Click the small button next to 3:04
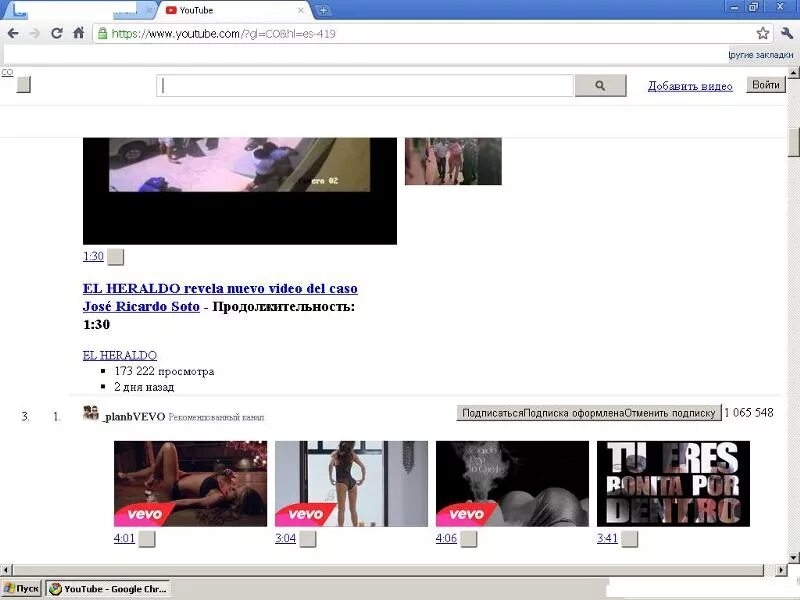 pos(308,539)
